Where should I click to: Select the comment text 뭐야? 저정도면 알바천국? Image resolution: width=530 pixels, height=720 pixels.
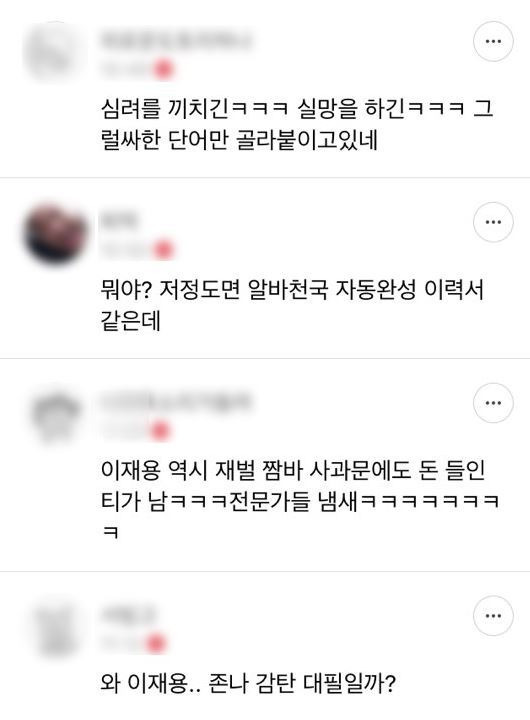pos(292,305)
